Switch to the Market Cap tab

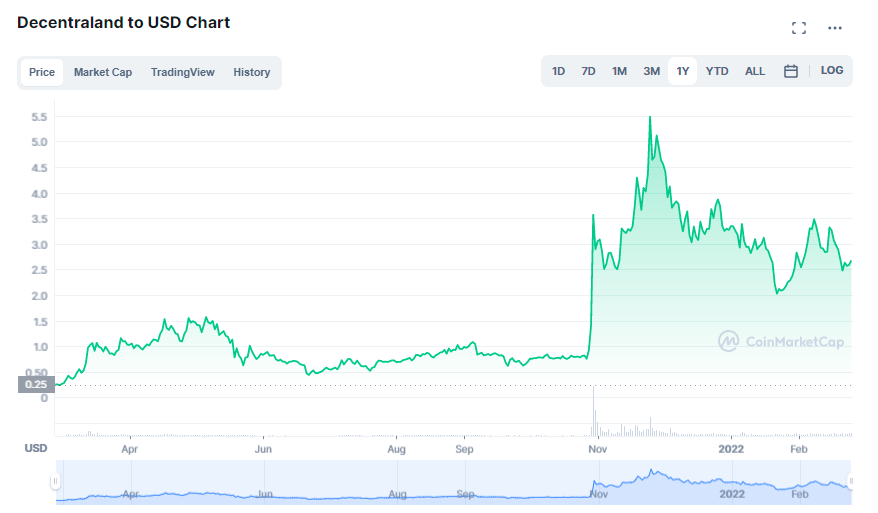102,72
